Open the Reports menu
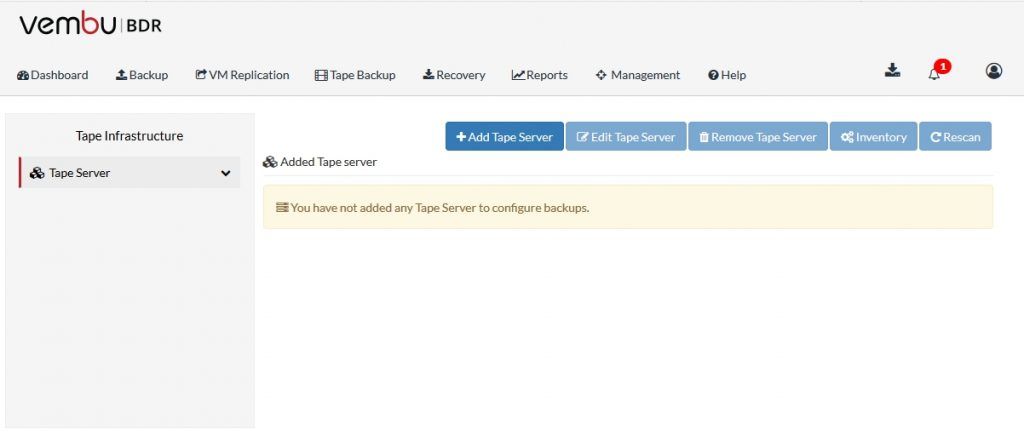 [x=539, y=75]
